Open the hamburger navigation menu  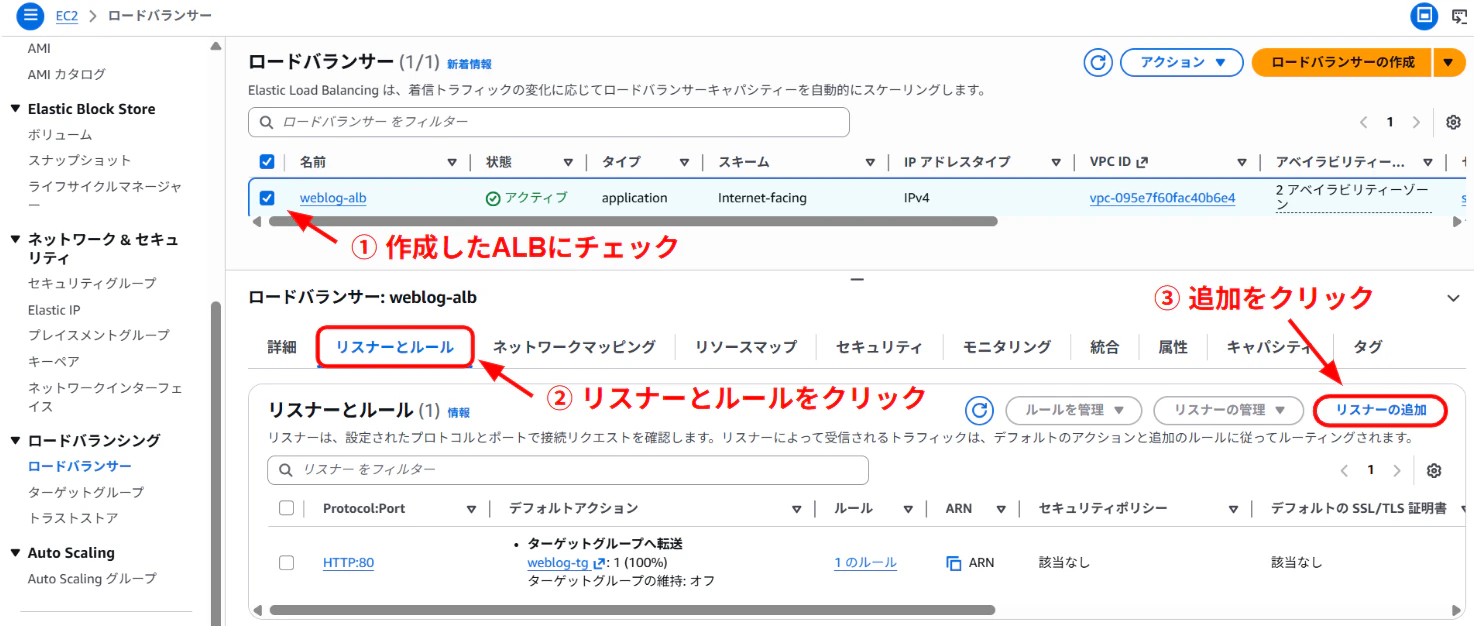pyautogui.click(x=30, y=16)
